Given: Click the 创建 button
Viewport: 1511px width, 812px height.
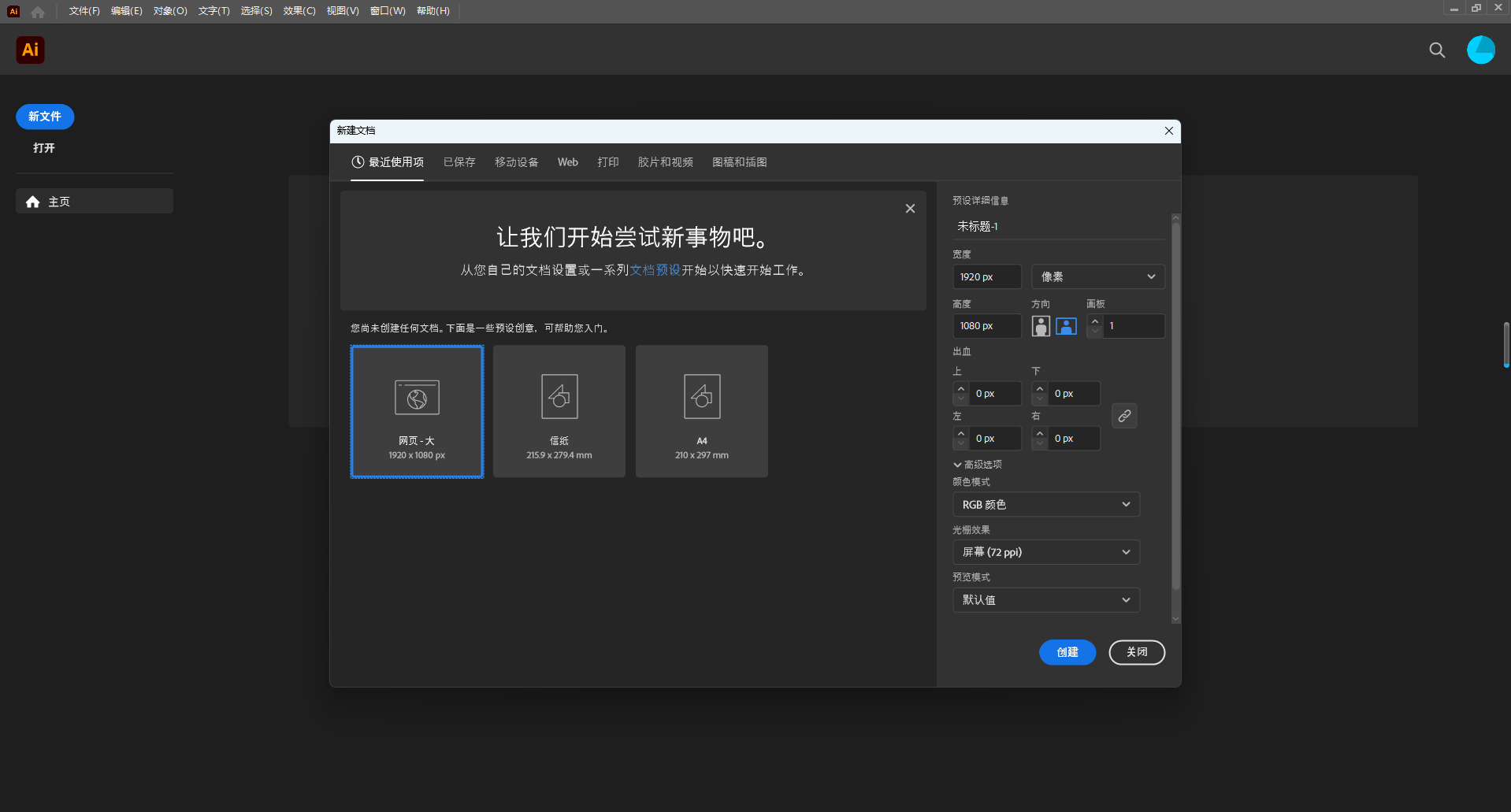Looking at the screenshot, I should 1067,652.
